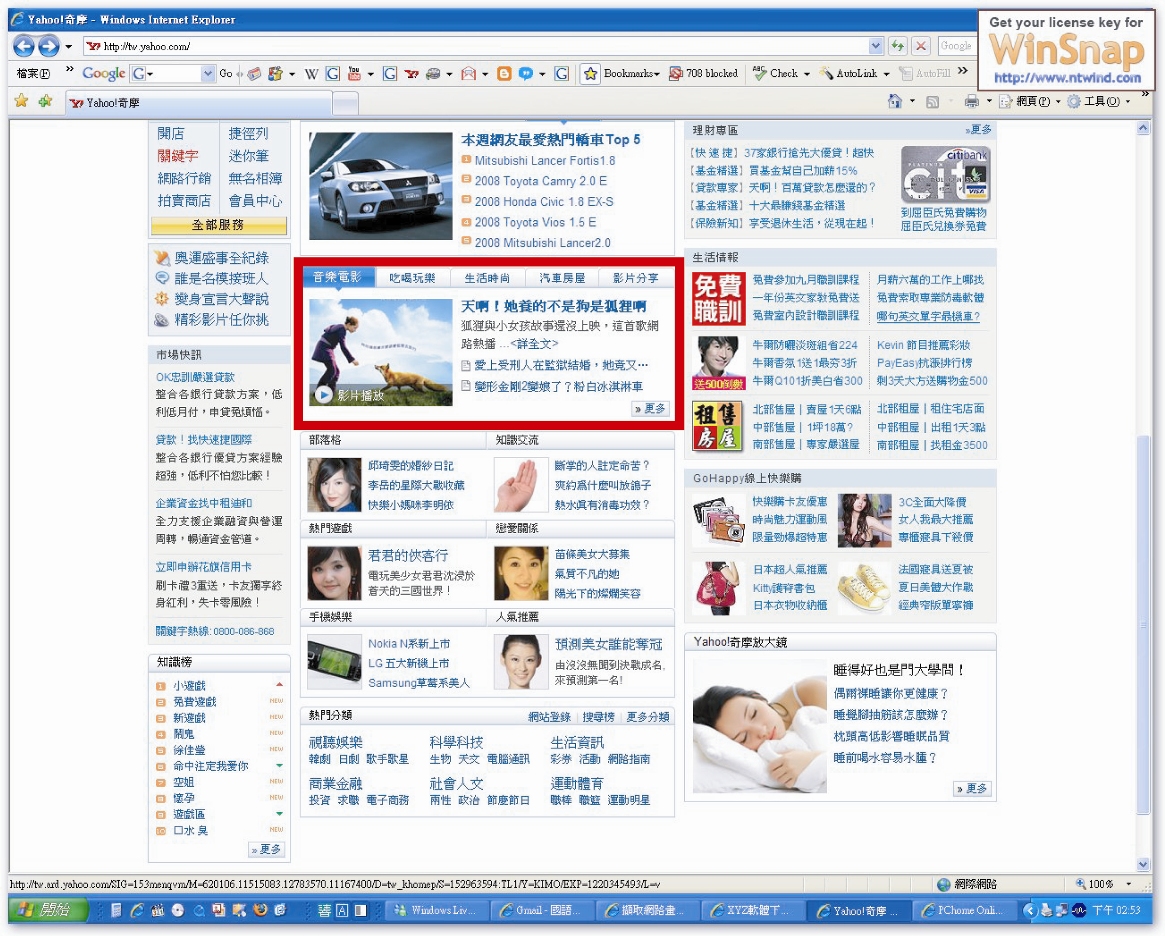Open the Favorites Center star icon

point(22,101)
